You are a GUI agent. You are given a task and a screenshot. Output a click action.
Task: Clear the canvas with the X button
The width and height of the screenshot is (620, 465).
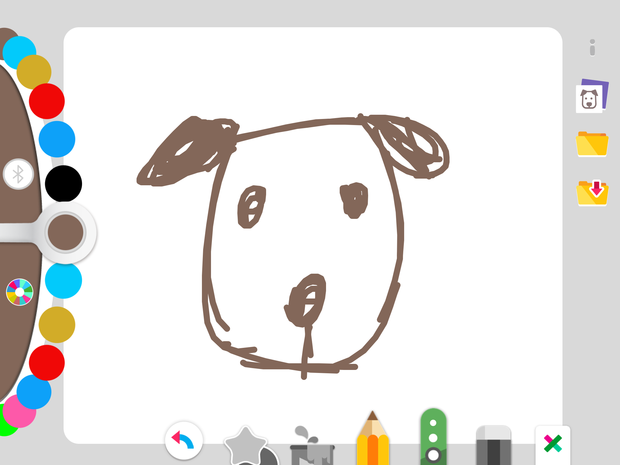point(552,444)
